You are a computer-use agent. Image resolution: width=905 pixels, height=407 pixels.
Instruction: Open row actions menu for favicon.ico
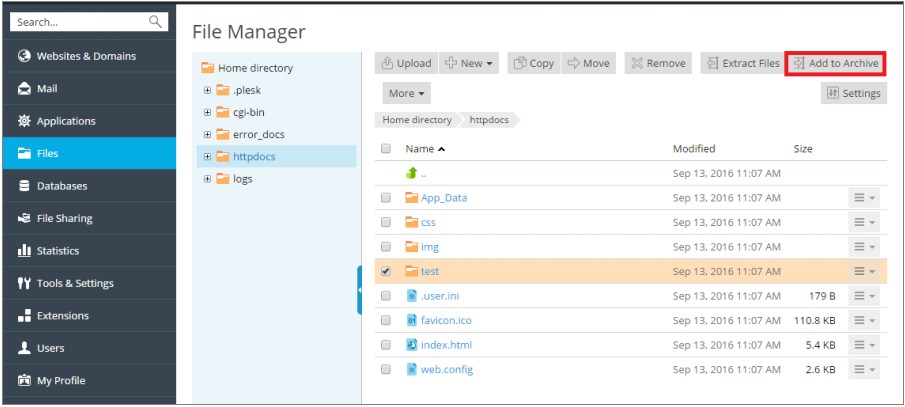point(864,320)
